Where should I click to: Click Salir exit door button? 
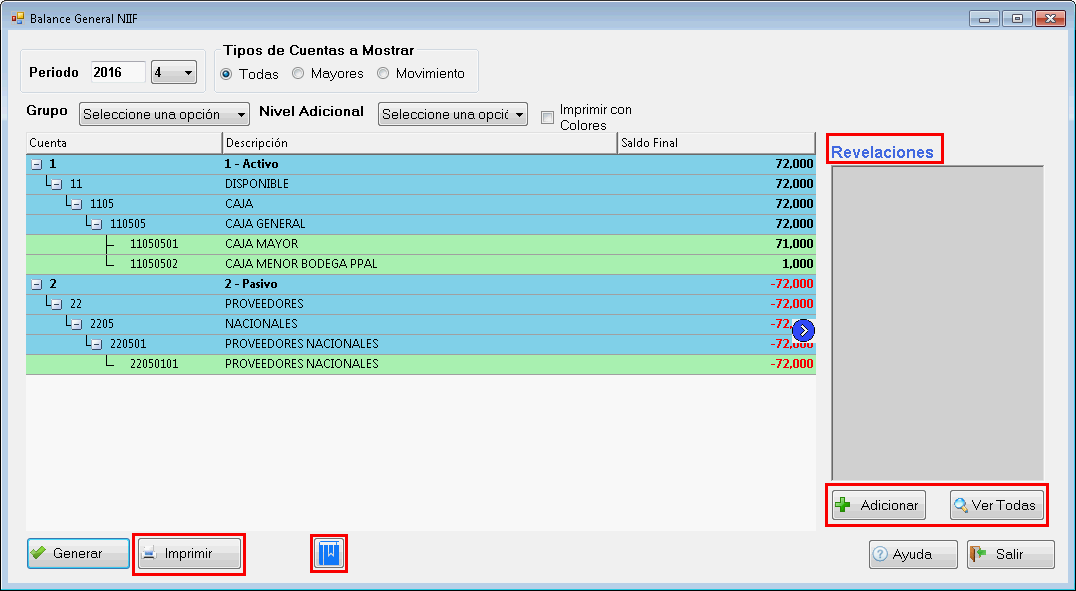tap(1010, 554)
